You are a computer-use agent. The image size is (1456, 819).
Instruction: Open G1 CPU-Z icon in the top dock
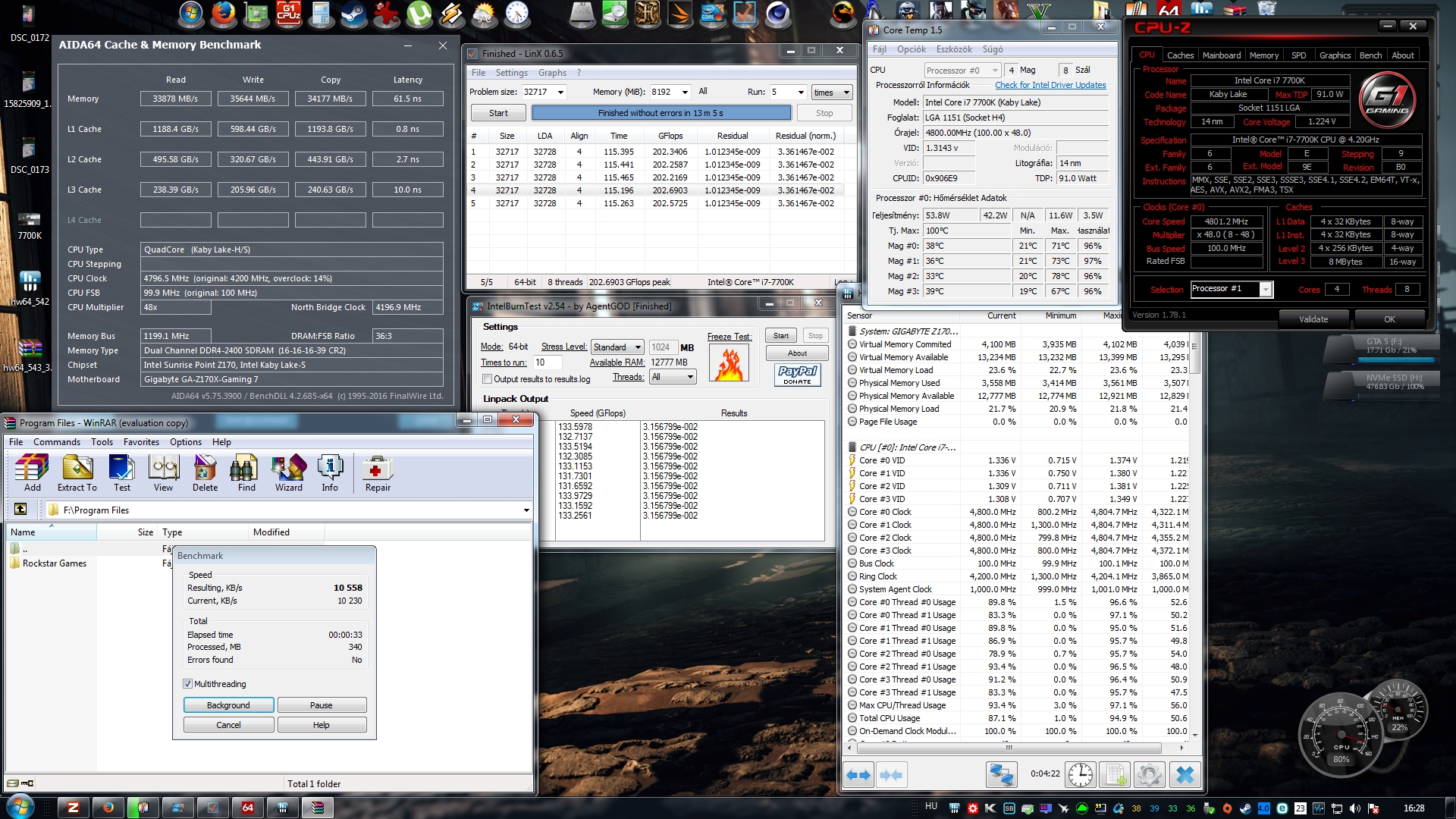[288, 14]
